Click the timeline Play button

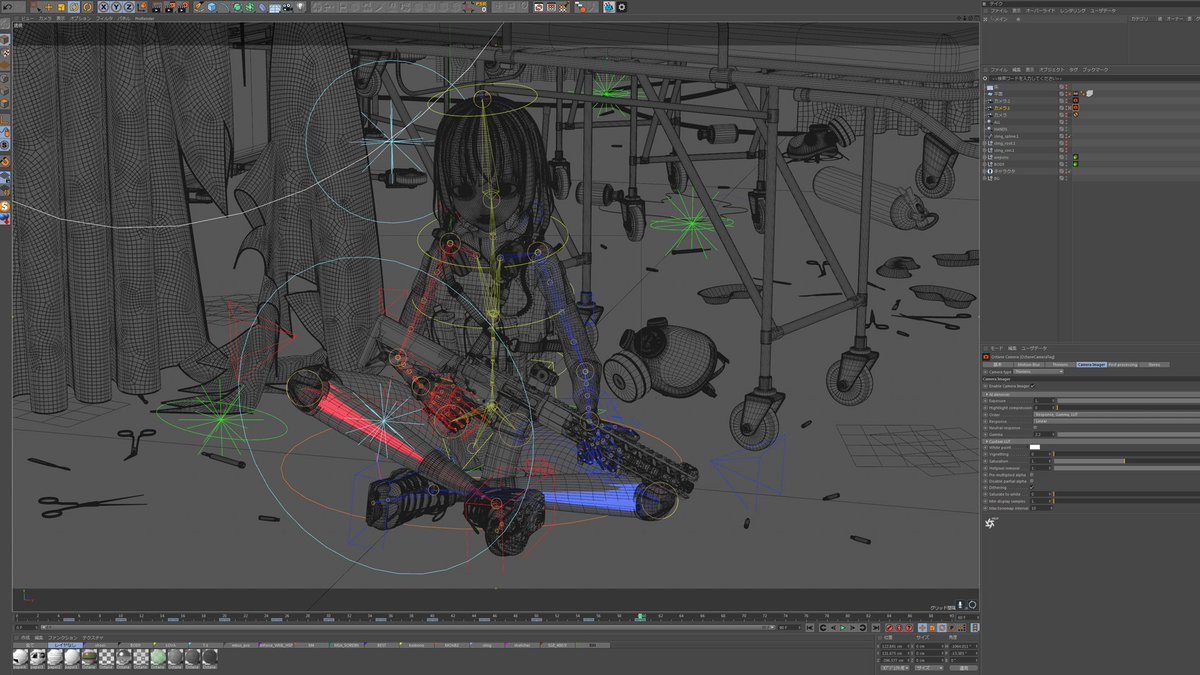point(843,628)
